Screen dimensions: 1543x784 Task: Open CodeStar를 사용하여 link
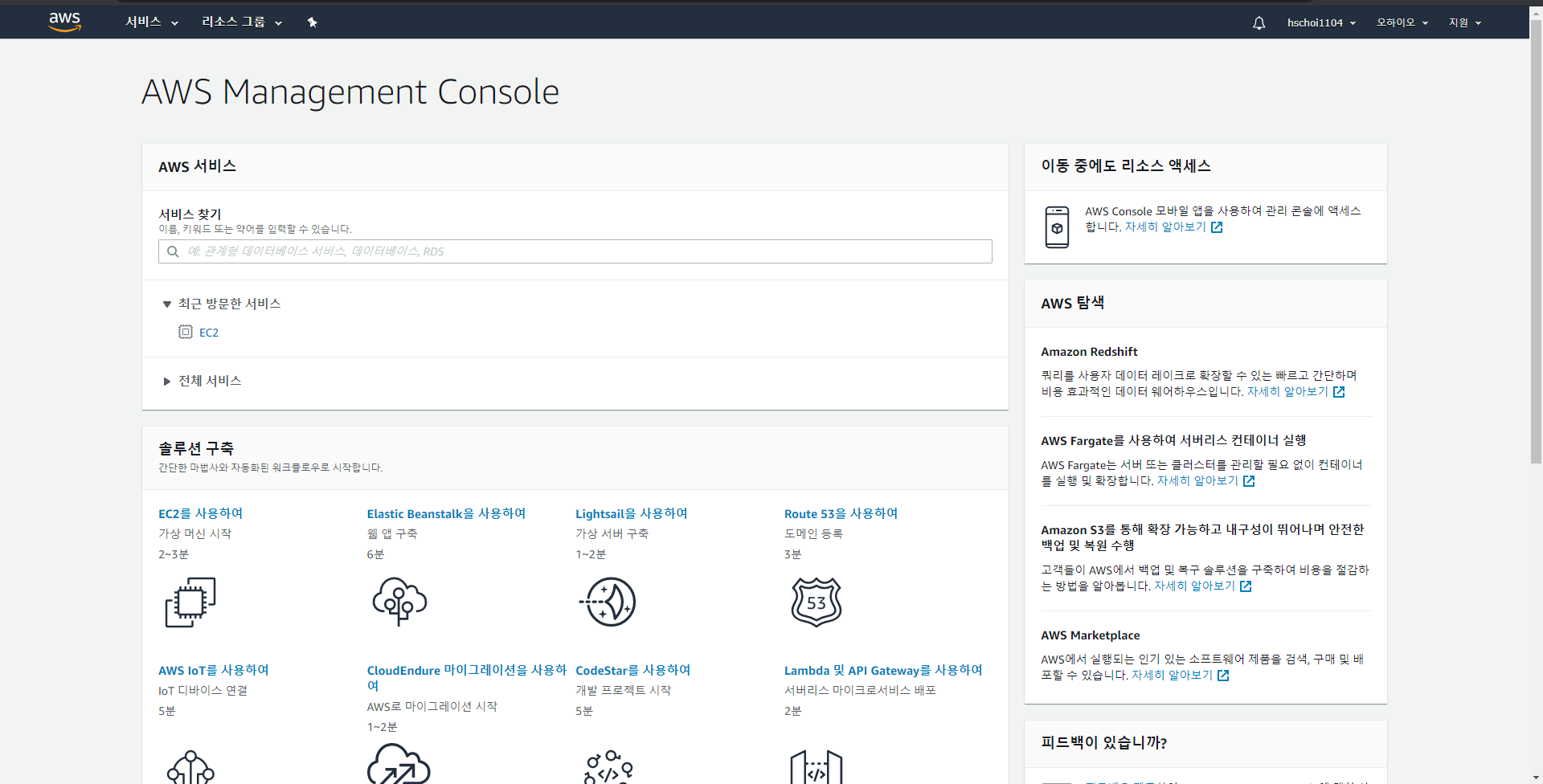click(633, 670)
